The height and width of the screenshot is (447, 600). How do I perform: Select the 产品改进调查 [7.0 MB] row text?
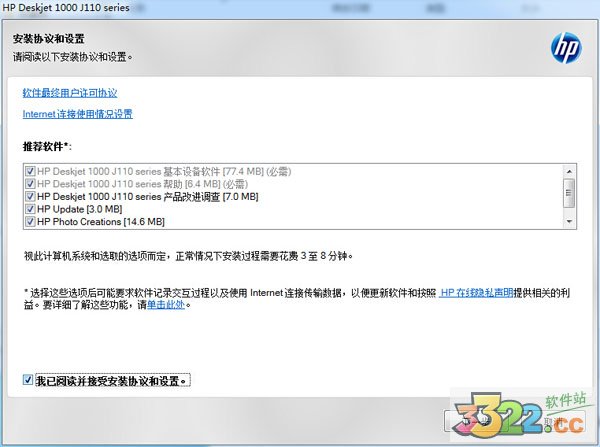(x=148, y=196)
